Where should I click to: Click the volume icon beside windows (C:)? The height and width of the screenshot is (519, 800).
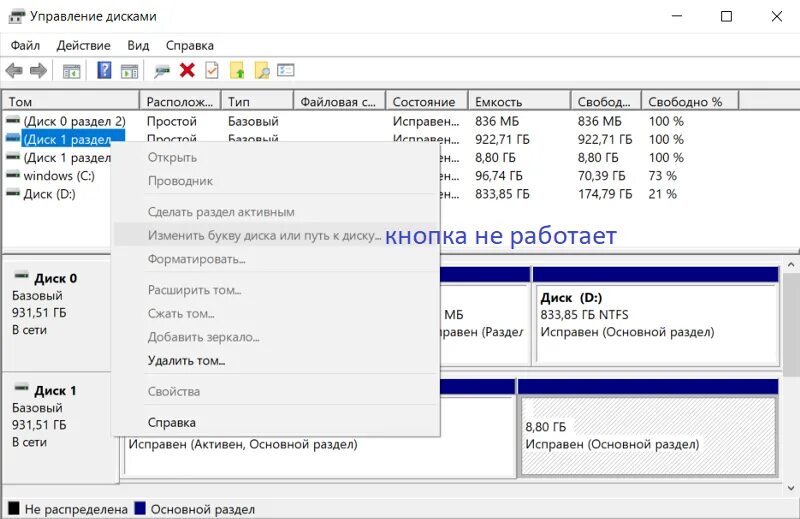[13, 175]
